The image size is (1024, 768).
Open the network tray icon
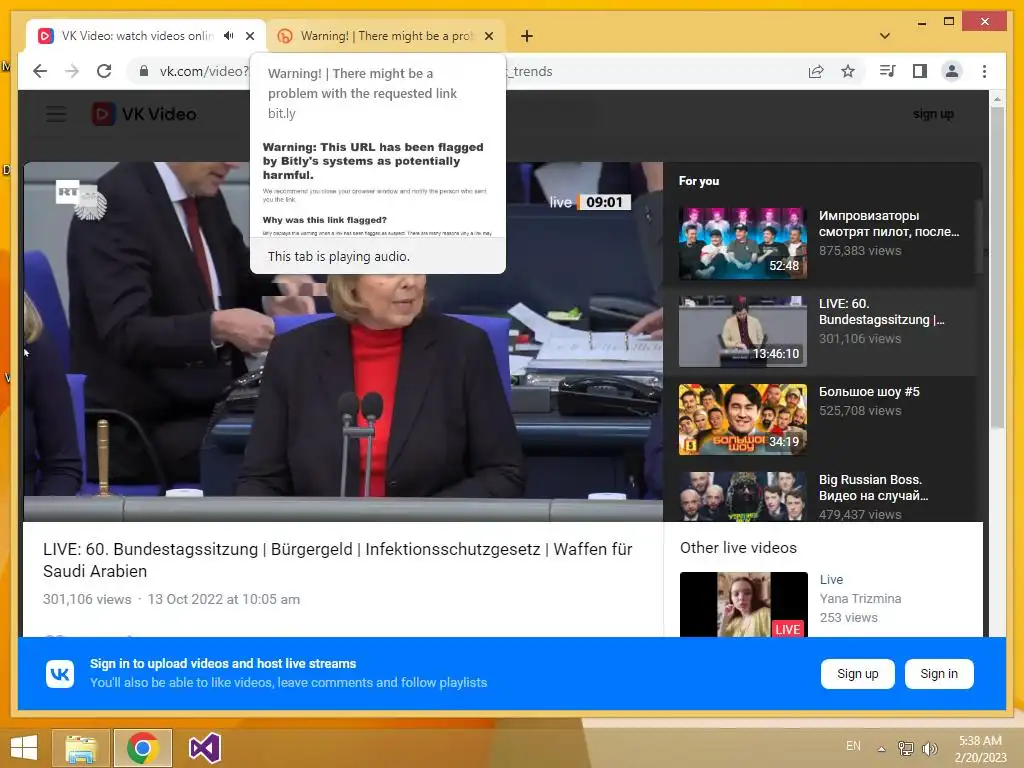click(x=906, y=748)
